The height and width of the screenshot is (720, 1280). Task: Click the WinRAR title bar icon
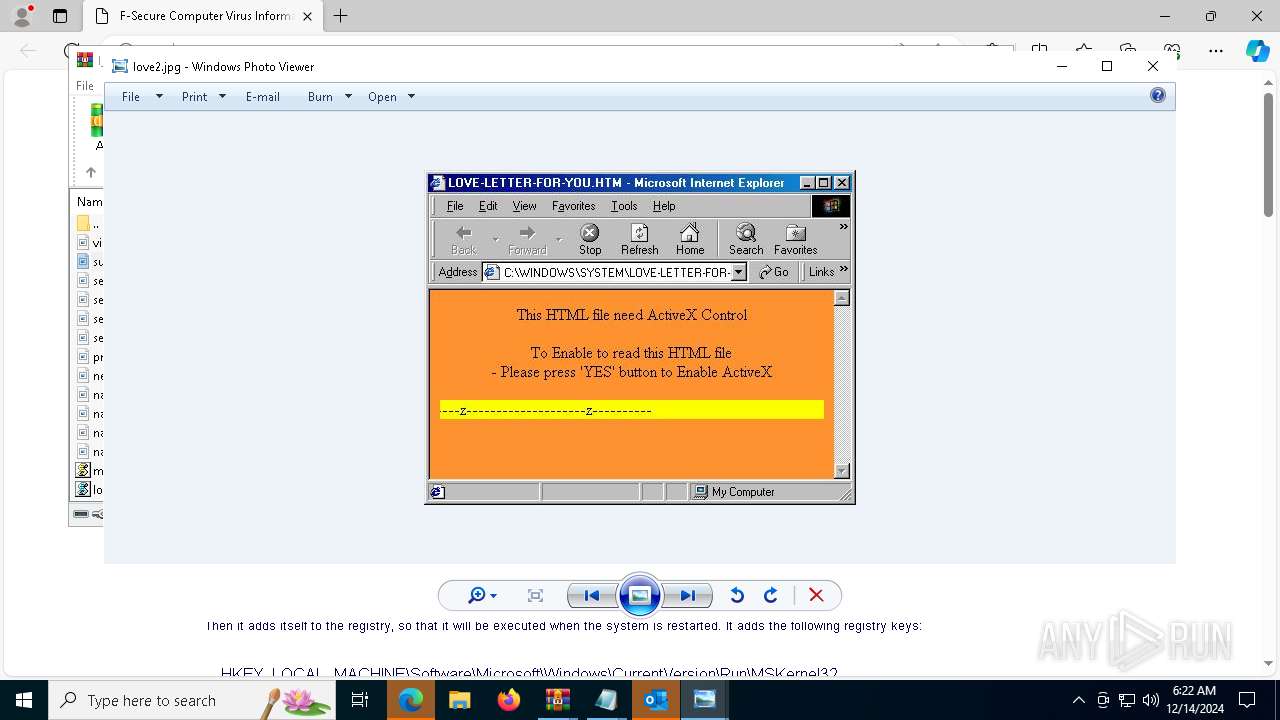(x=85, y=60)
